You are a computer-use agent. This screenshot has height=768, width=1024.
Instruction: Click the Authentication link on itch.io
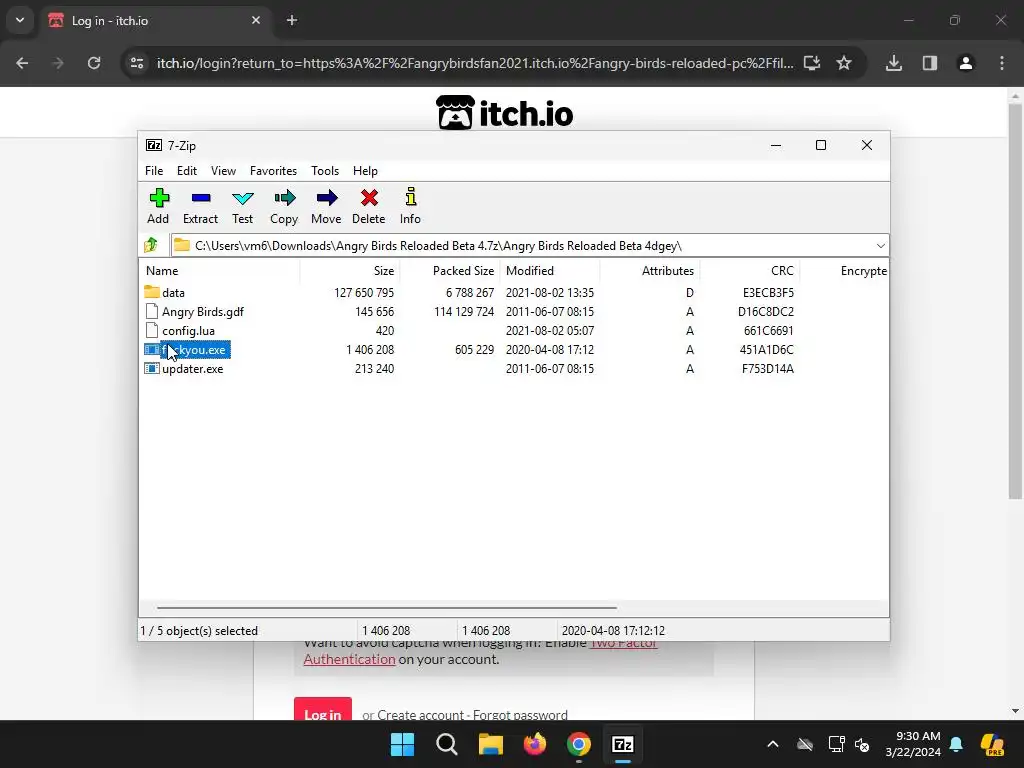[x=349, y=659]
